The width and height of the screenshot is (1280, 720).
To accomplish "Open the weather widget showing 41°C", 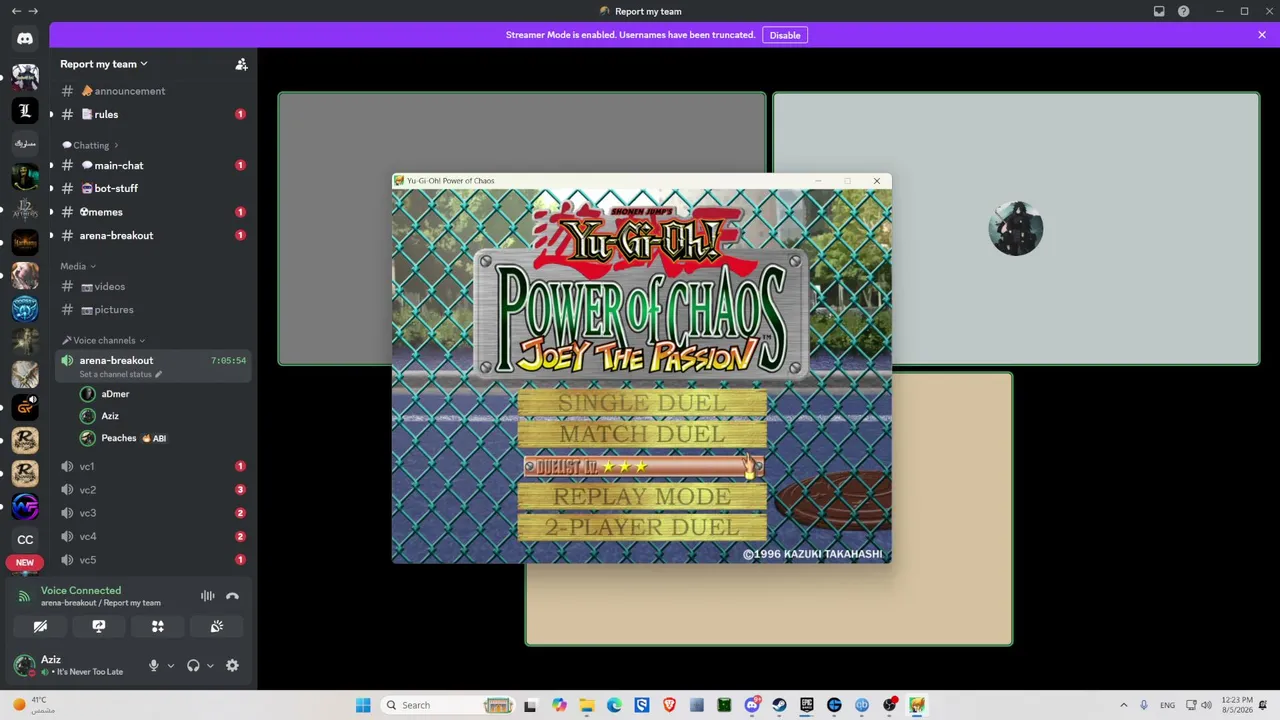I will [x=32, y=705].
